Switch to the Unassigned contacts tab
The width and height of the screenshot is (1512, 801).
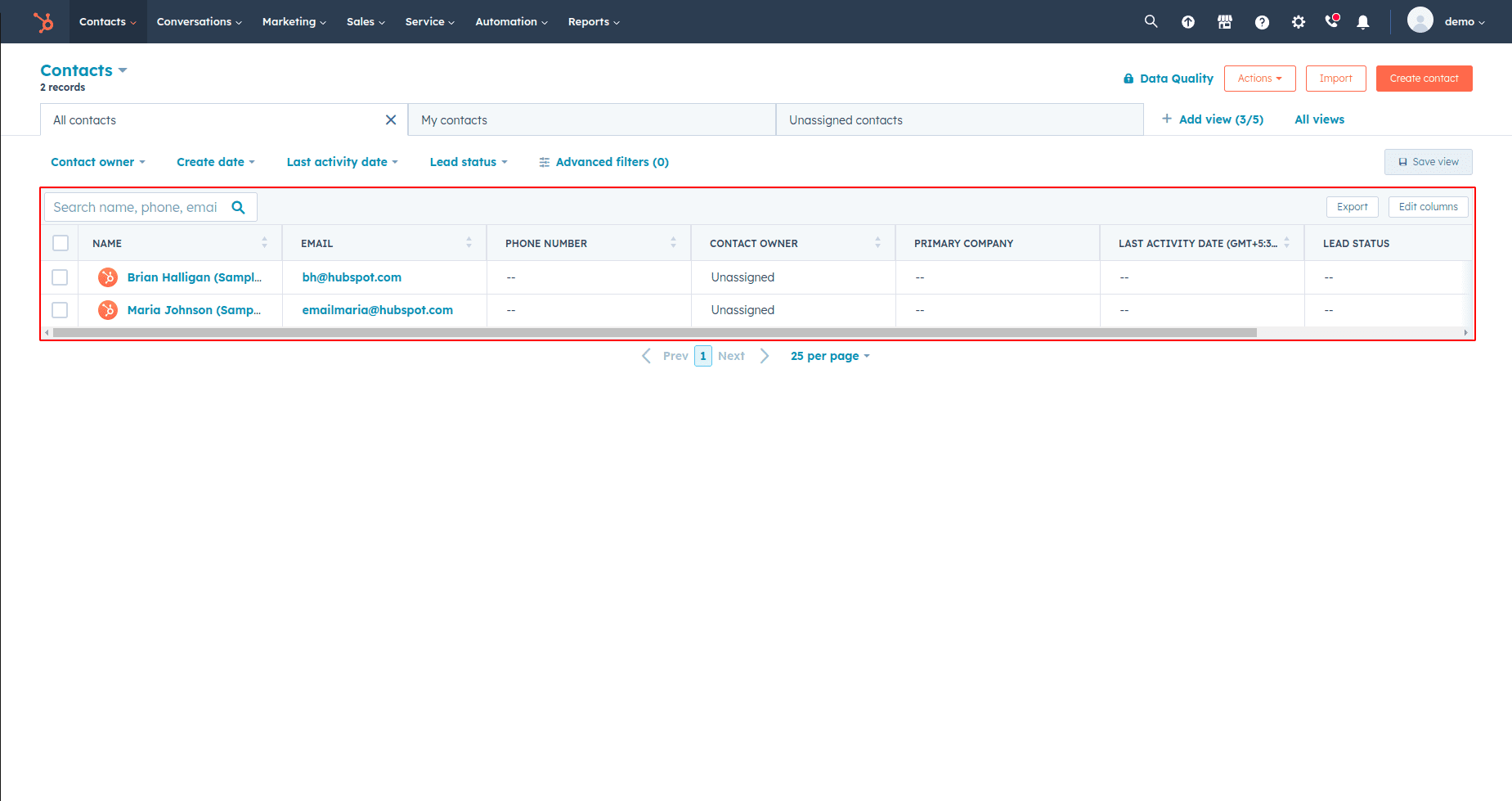click(x=959, y=119)
